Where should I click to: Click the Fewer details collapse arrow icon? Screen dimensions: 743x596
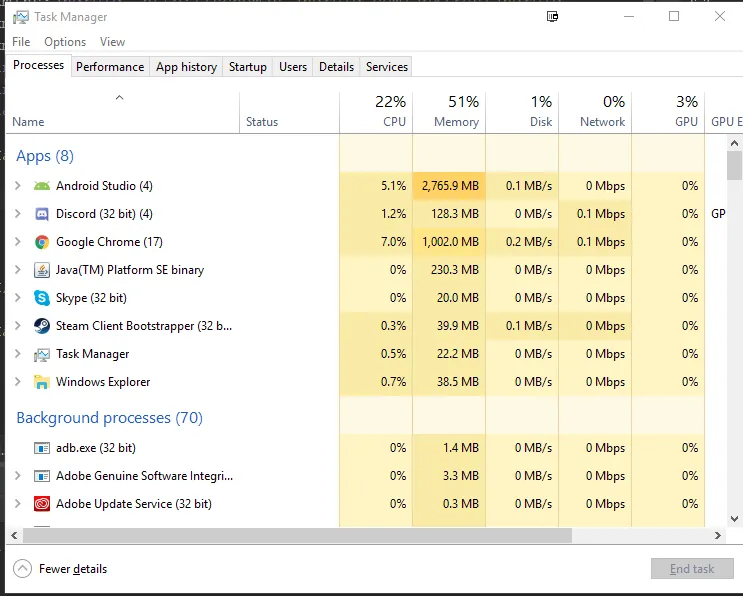click(22, 569)
